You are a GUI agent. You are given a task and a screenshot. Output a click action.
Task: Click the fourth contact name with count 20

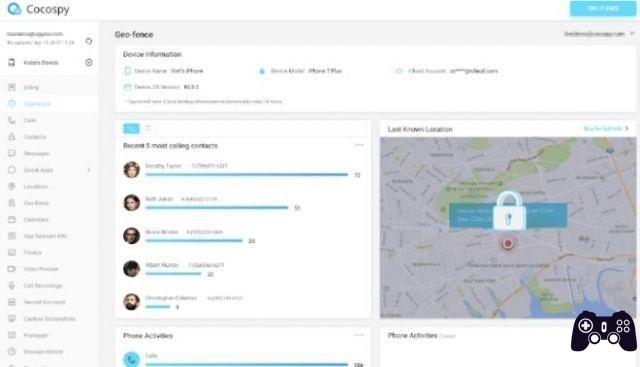(x=162, y=265)
